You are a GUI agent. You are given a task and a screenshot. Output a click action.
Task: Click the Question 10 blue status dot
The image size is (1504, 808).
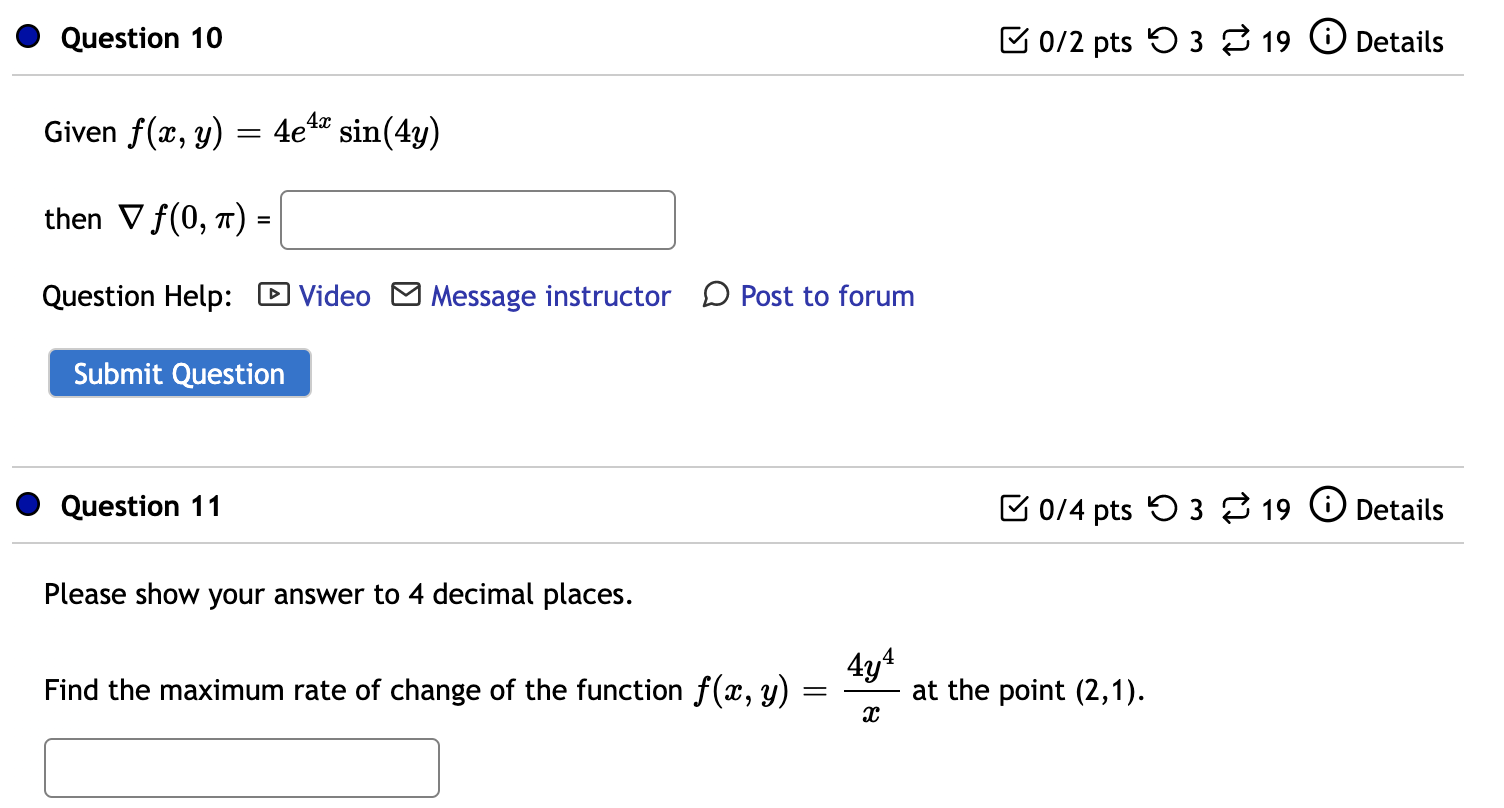(28, 38)
